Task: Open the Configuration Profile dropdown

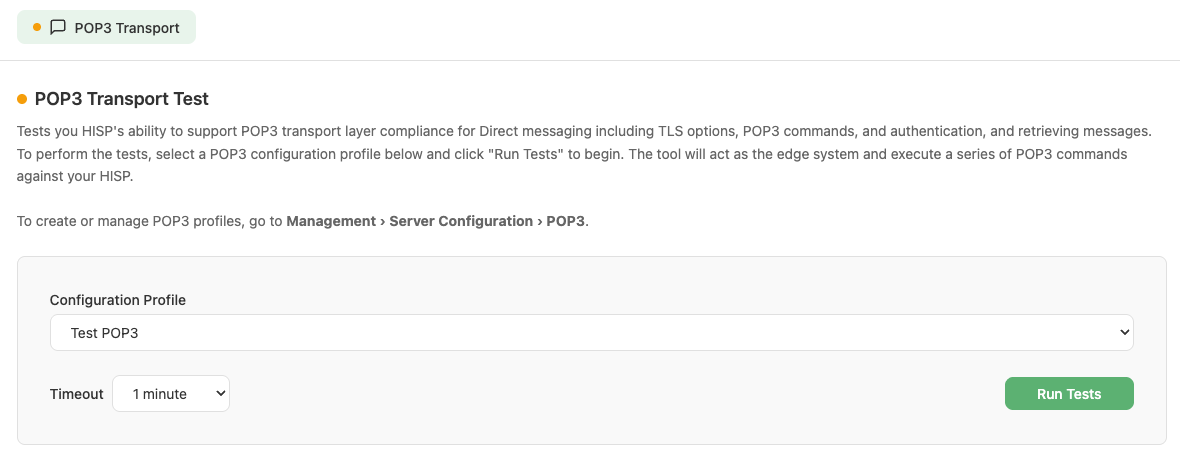Action: pyautogui.click(x=592, y=332)
